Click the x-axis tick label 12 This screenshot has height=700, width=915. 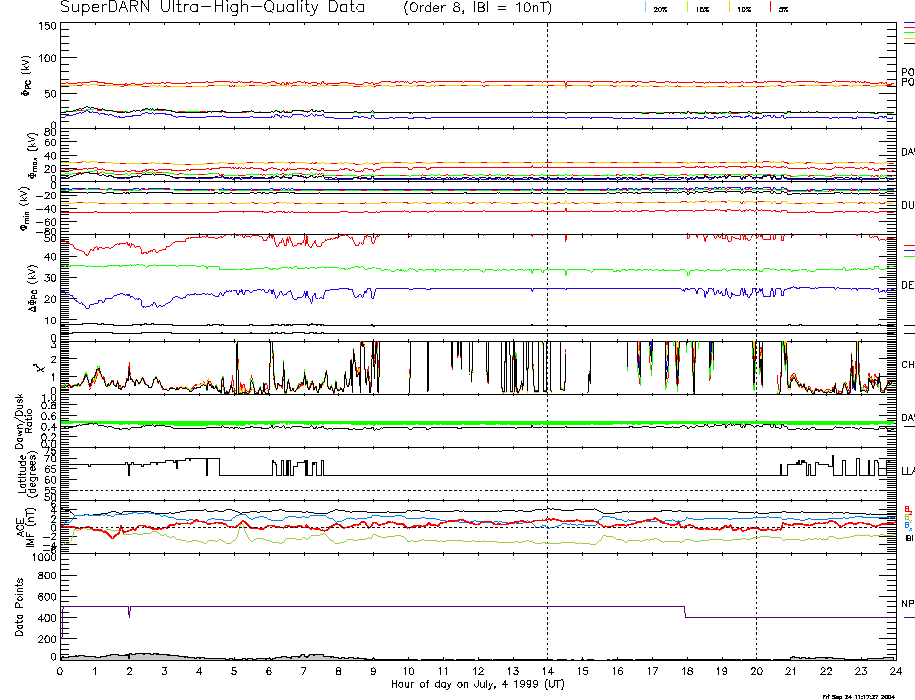pos(477,672)
